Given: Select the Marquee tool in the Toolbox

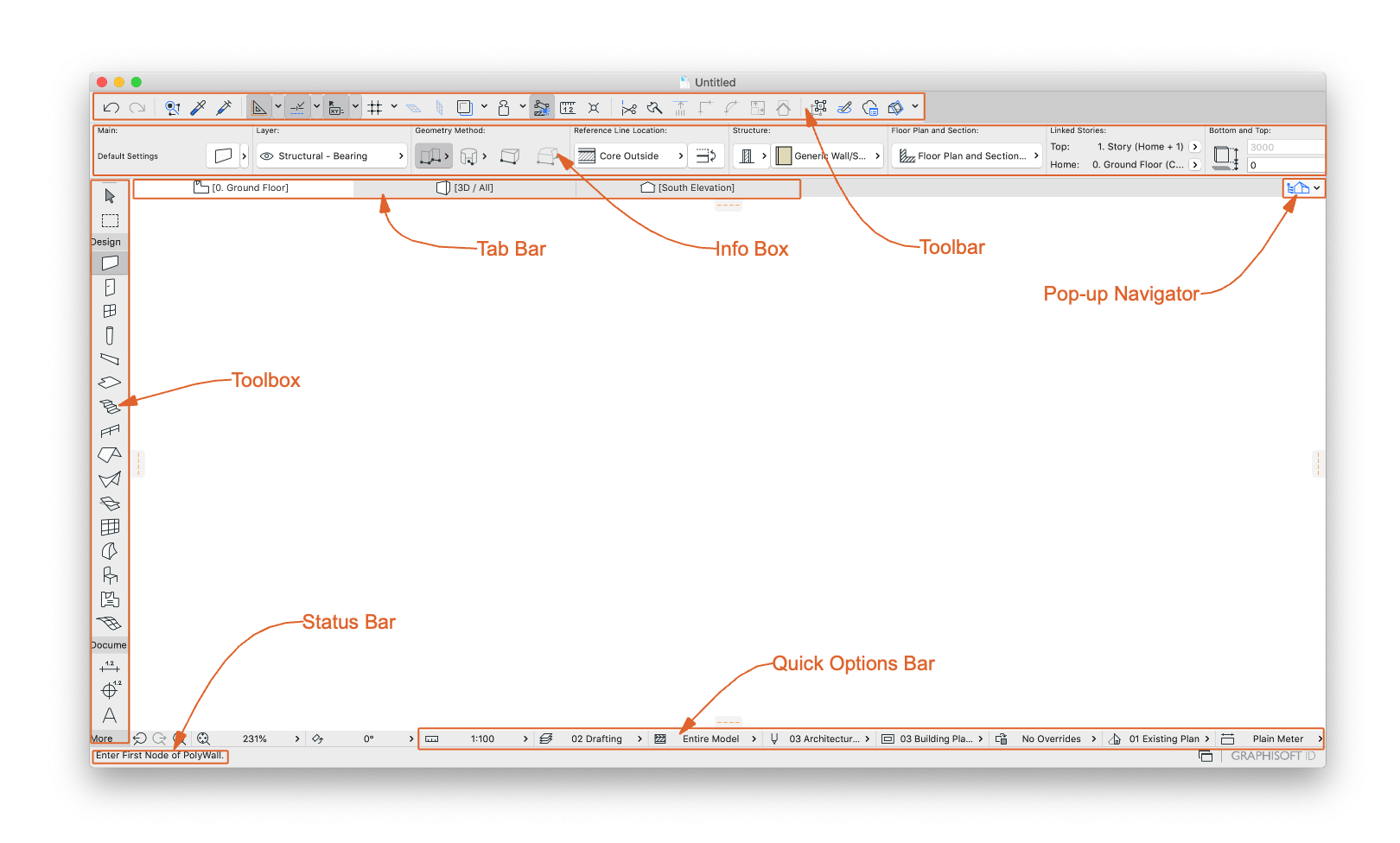Looking at the screenshot, I should coord(110,221).
